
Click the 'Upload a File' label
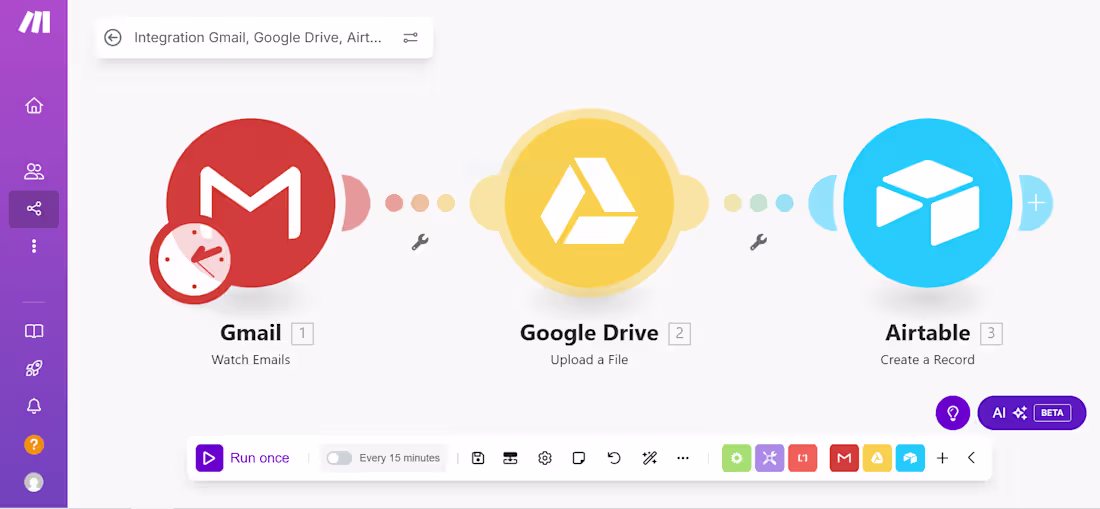tap(589, 360)
